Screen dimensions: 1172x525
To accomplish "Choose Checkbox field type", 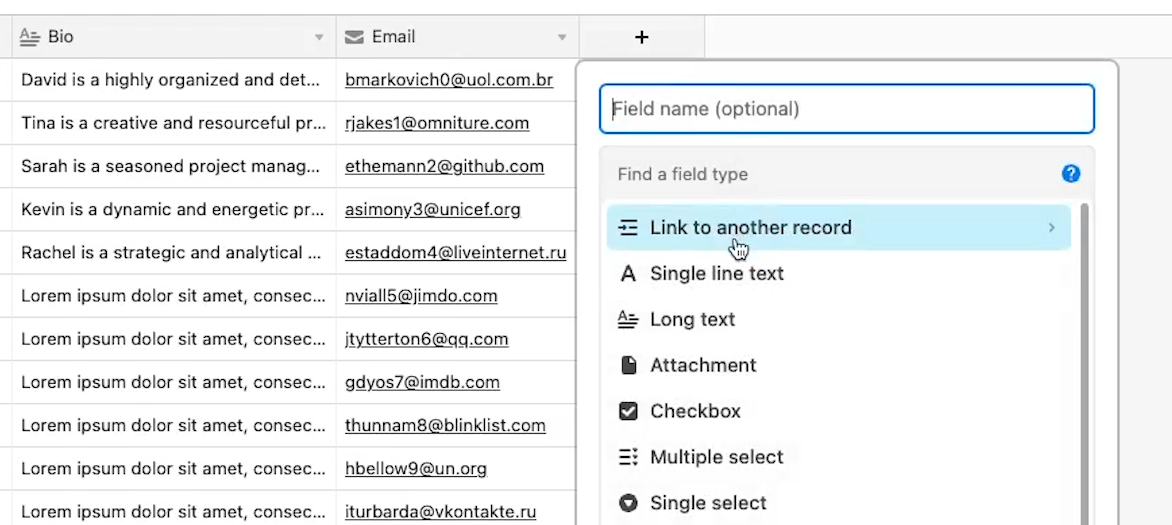I will [839, 411].
